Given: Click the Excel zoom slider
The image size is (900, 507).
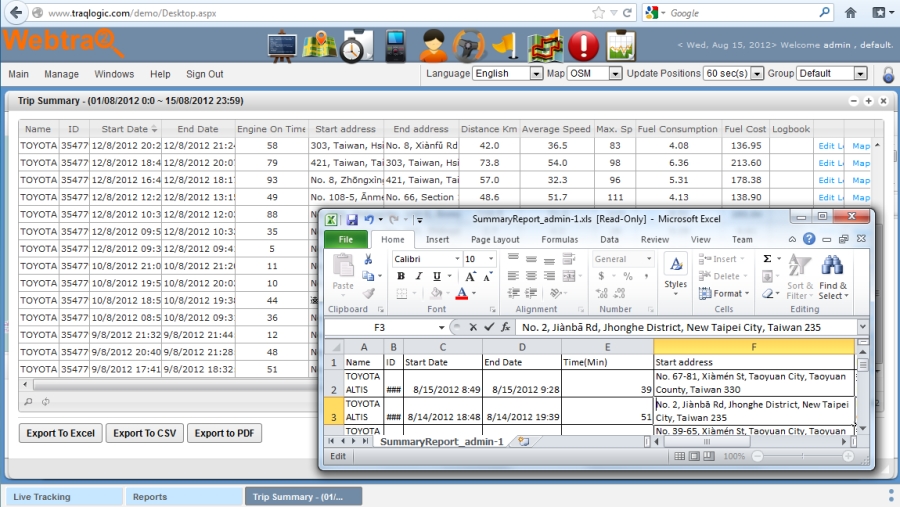Looking at the screenshot, I should click(802, 456).
